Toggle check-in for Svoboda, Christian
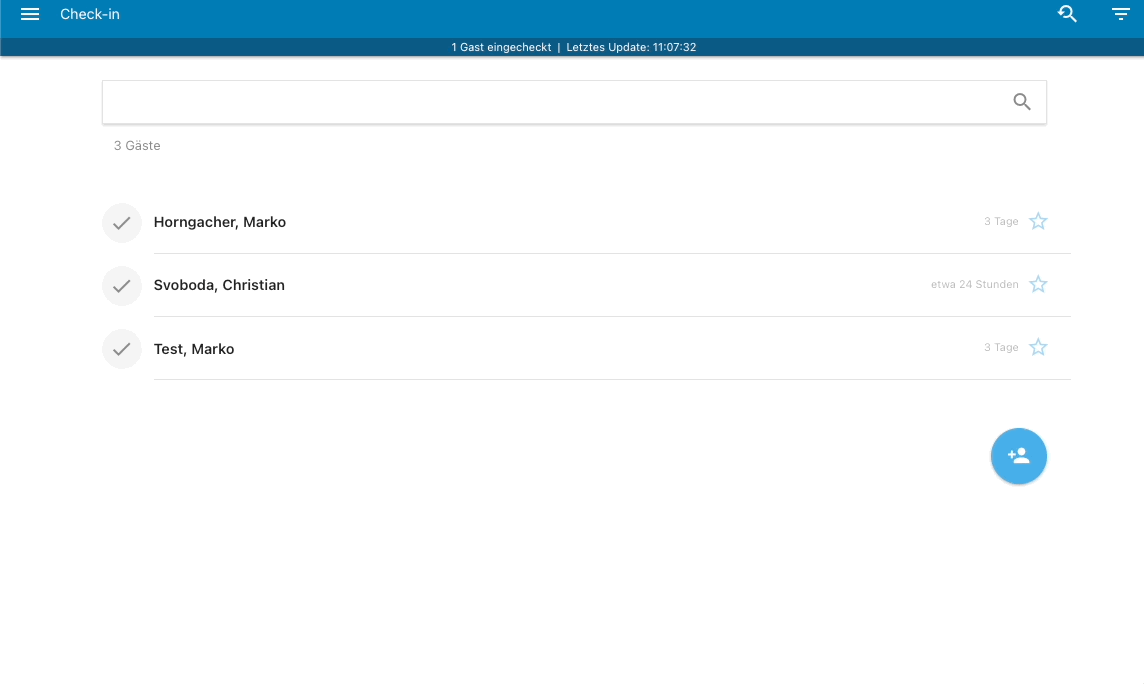Image resolution: width=1144 pixels, height=684 pixels. pos(122,286)
